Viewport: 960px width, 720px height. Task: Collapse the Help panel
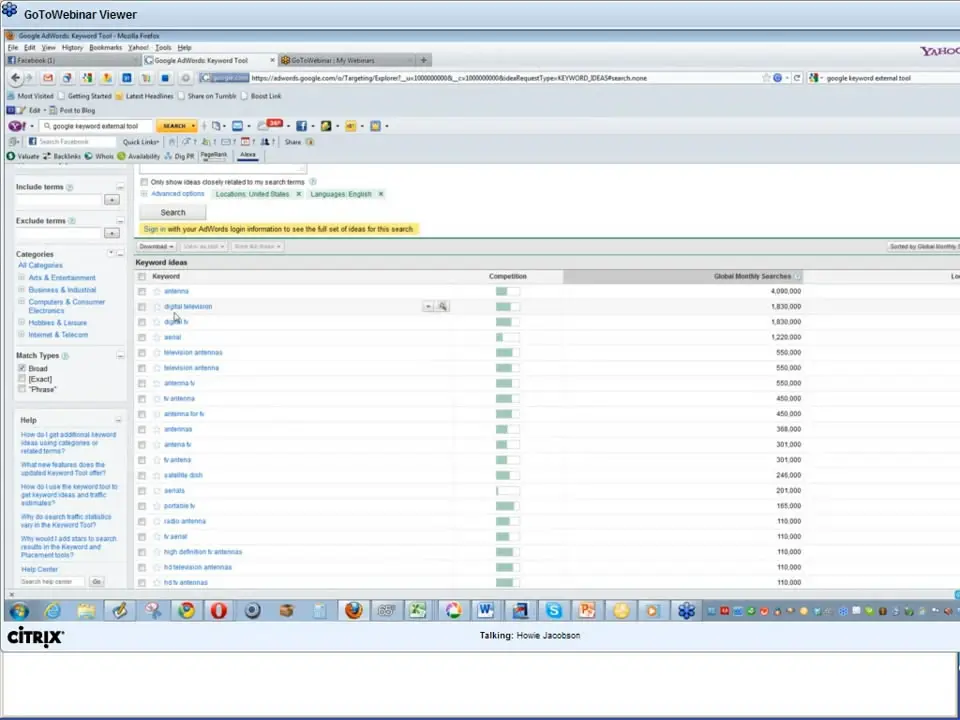click(x=118, y=421)
